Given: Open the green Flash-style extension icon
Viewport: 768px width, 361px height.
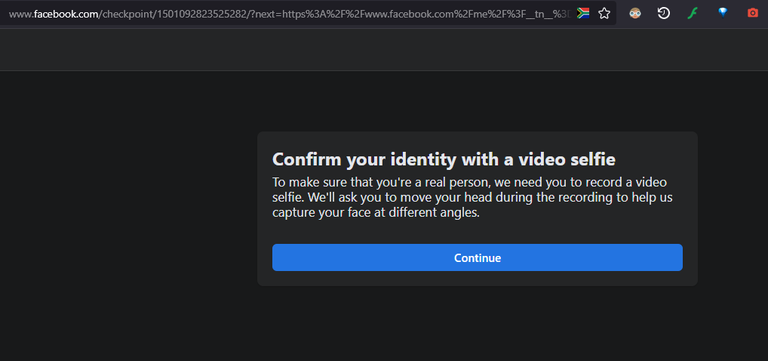Looking at the screenshot, I should click(x=692, y=13).
